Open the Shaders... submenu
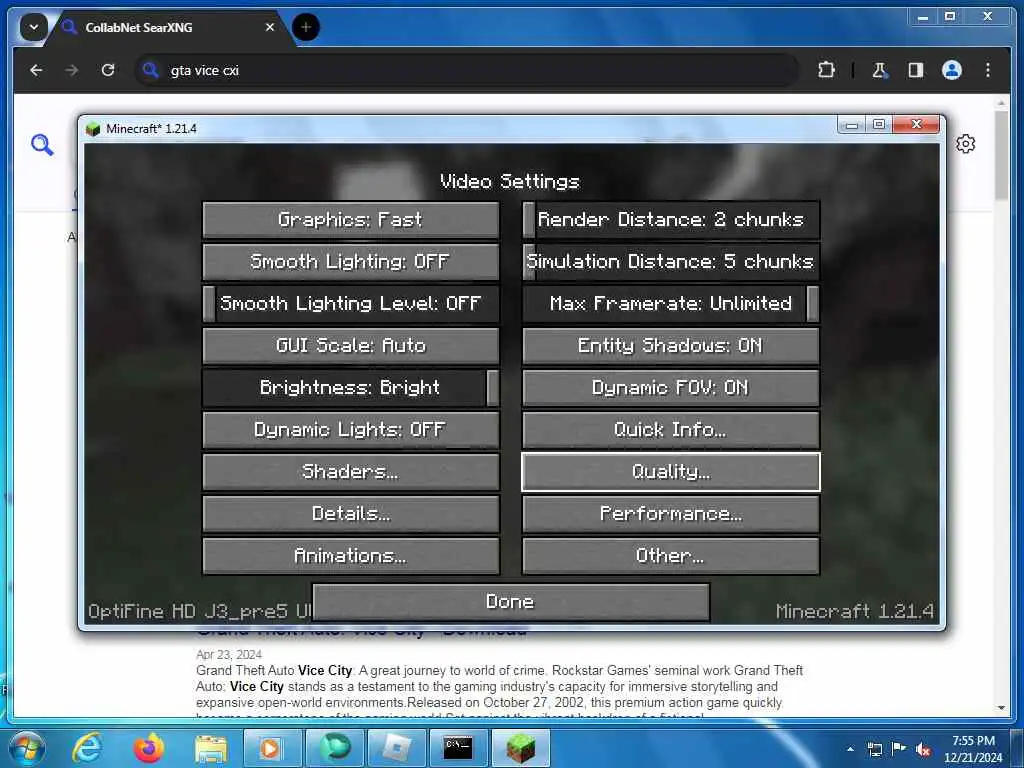The image size is (1024, 768). pyautogui.click(x=351, y=472)
